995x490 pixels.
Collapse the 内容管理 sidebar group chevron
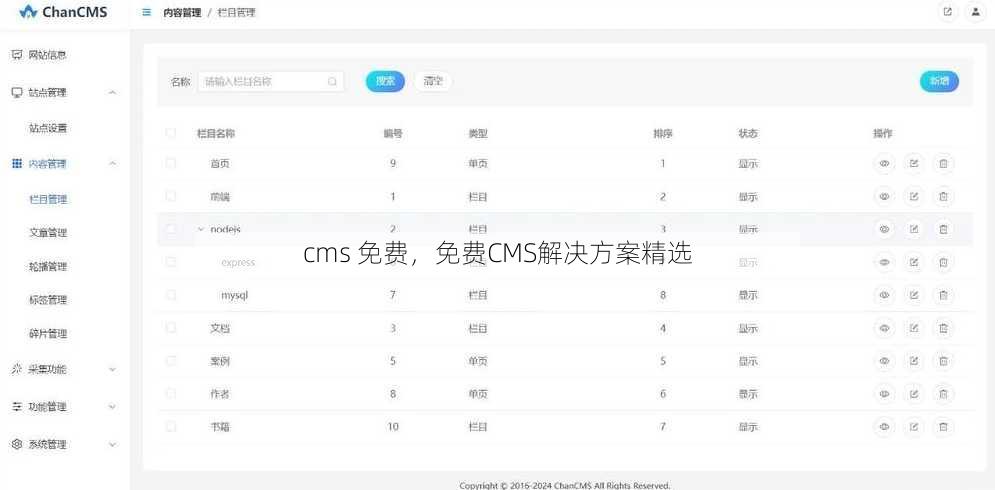[112, 164]
